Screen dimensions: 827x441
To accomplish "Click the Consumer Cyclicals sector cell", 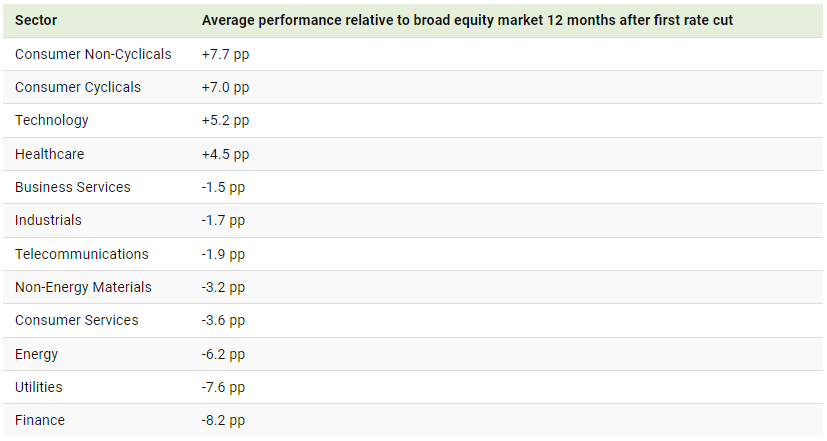I will pyautogui.click(x=78, y=88).
